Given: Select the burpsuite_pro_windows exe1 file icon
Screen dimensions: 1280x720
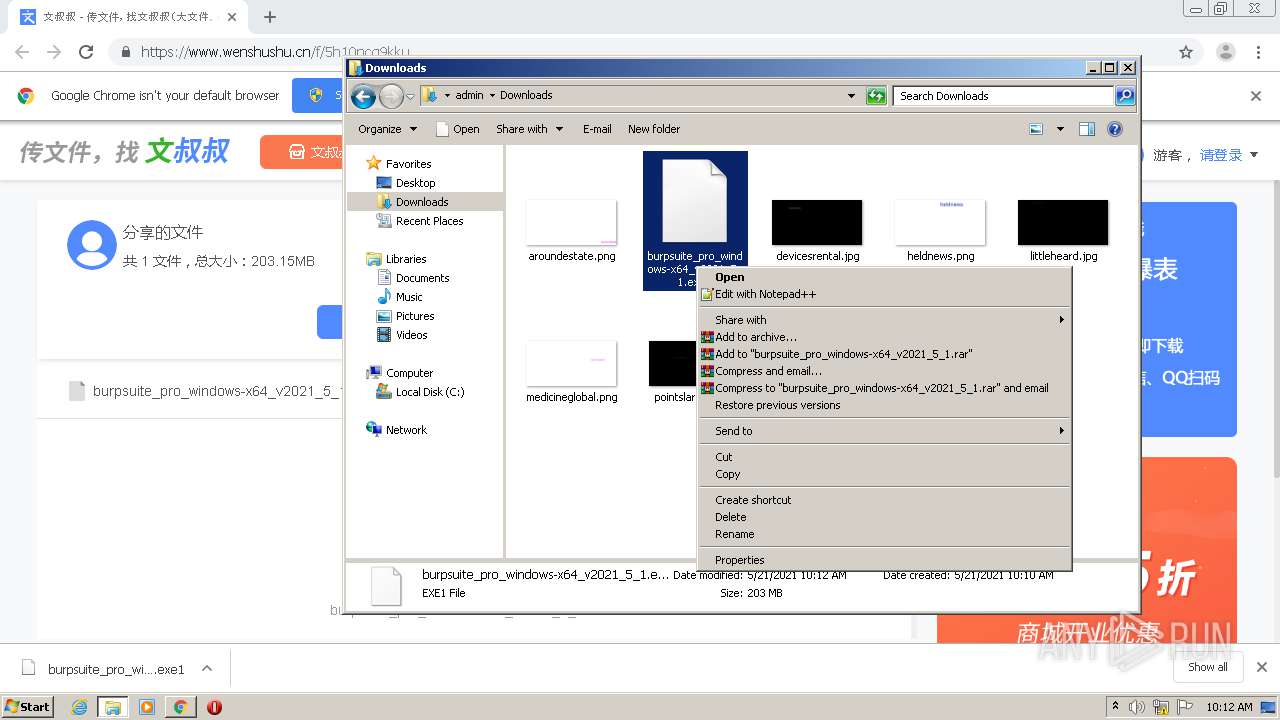Looking at the screenshot, I should (x=695, y=200).
